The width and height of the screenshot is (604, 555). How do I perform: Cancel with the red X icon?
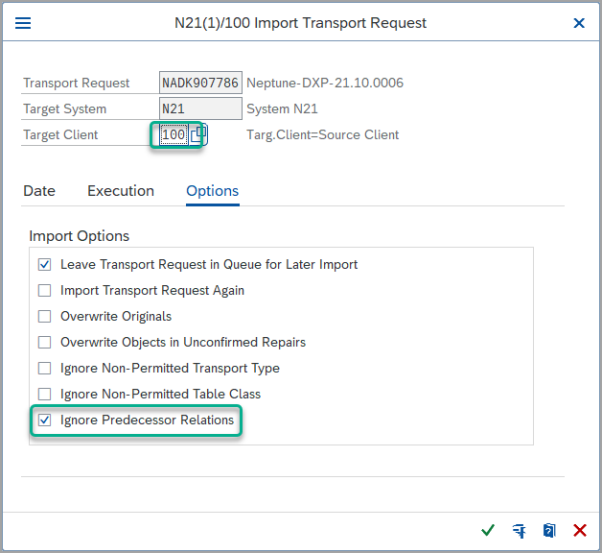581,532
